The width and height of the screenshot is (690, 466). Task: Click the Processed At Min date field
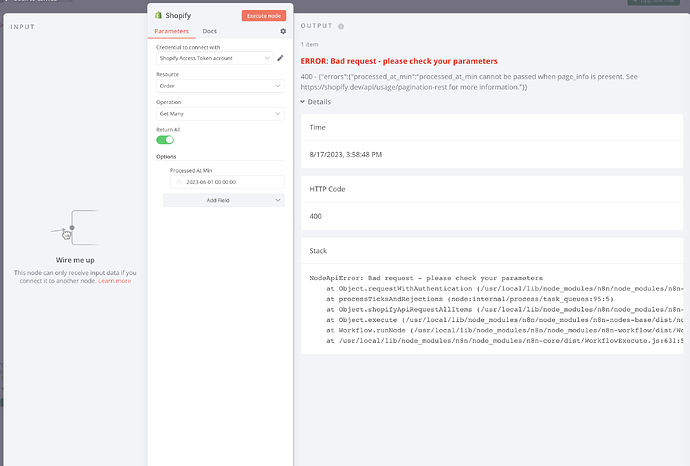coord(228,182)
